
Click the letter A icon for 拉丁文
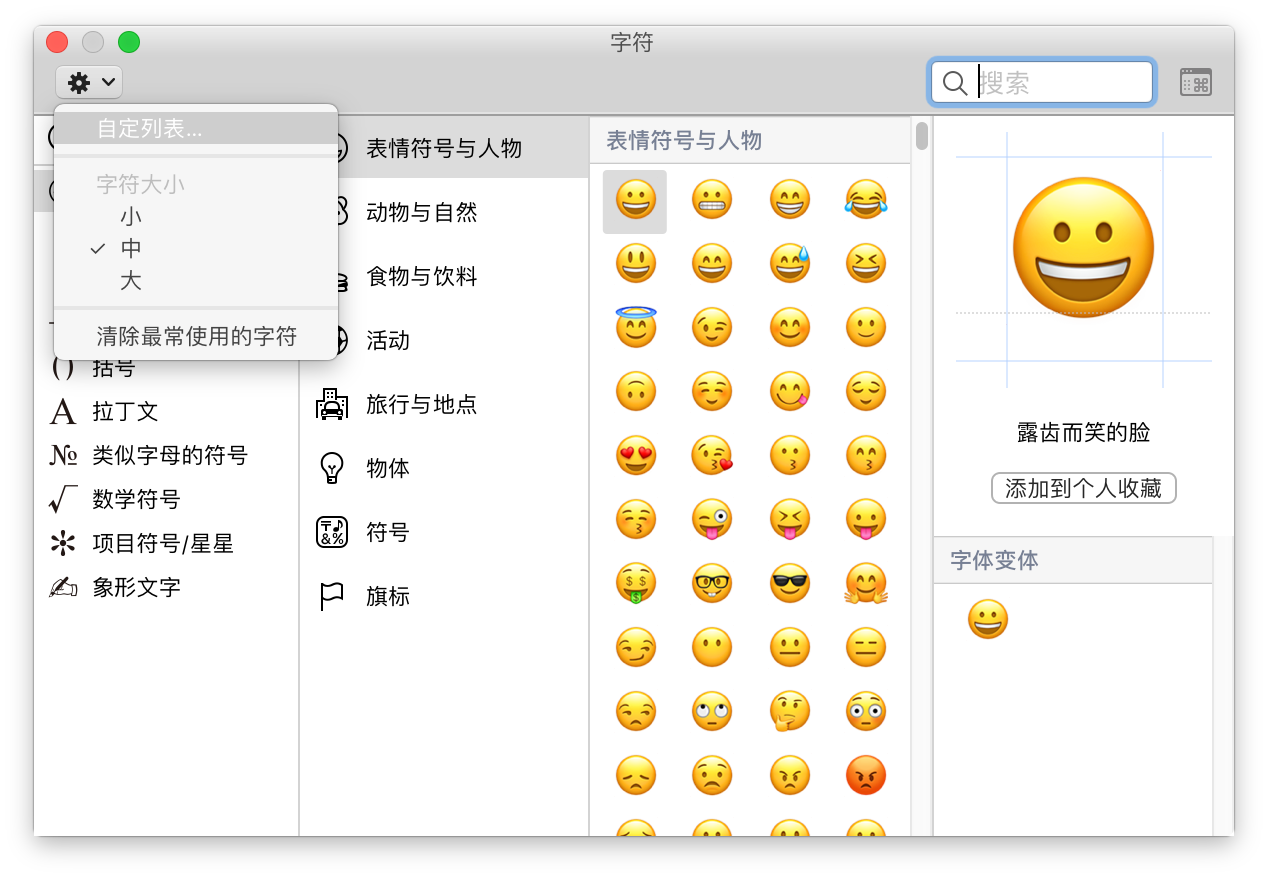[63, 411]
